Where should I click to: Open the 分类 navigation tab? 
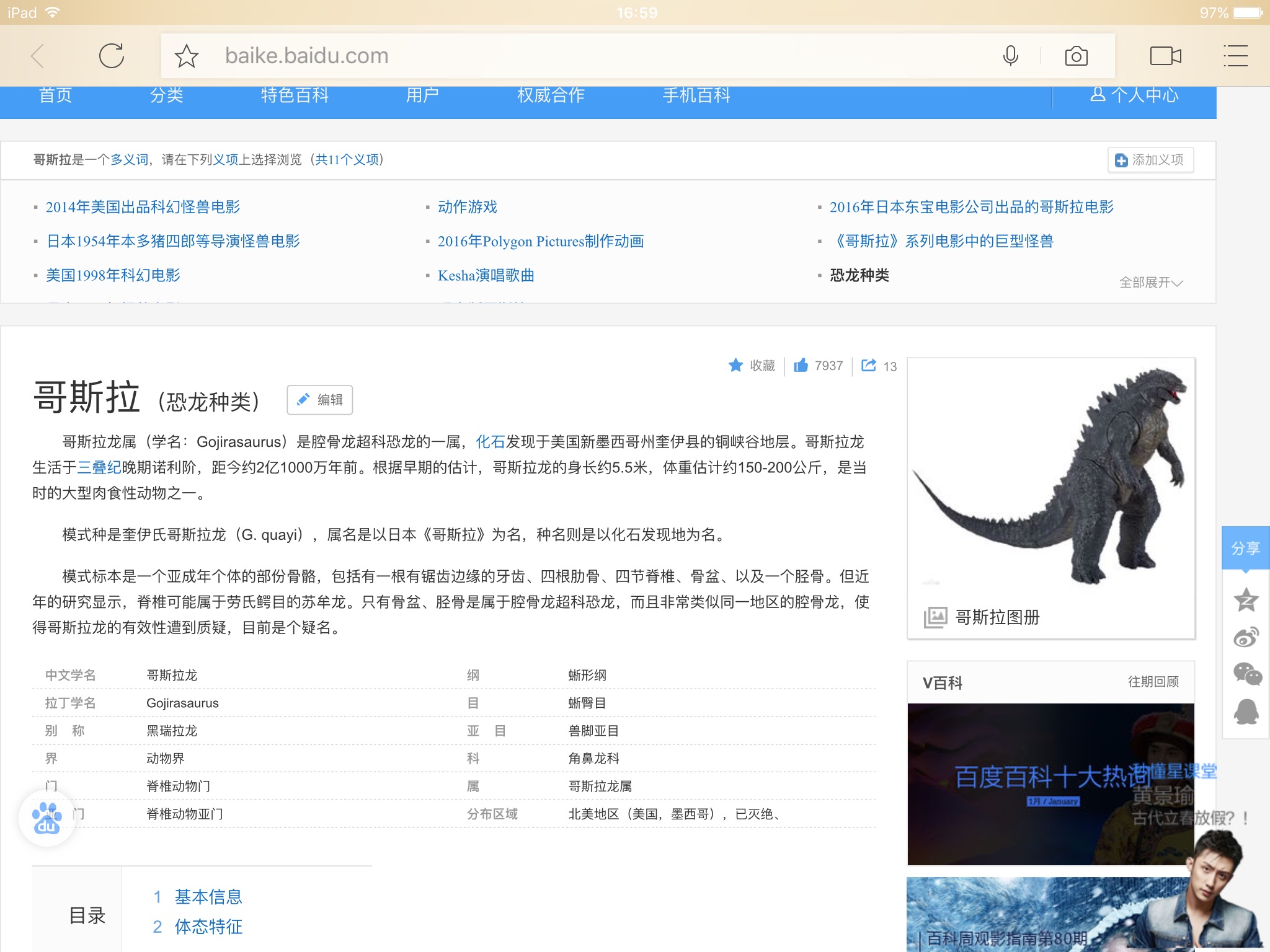166,95
